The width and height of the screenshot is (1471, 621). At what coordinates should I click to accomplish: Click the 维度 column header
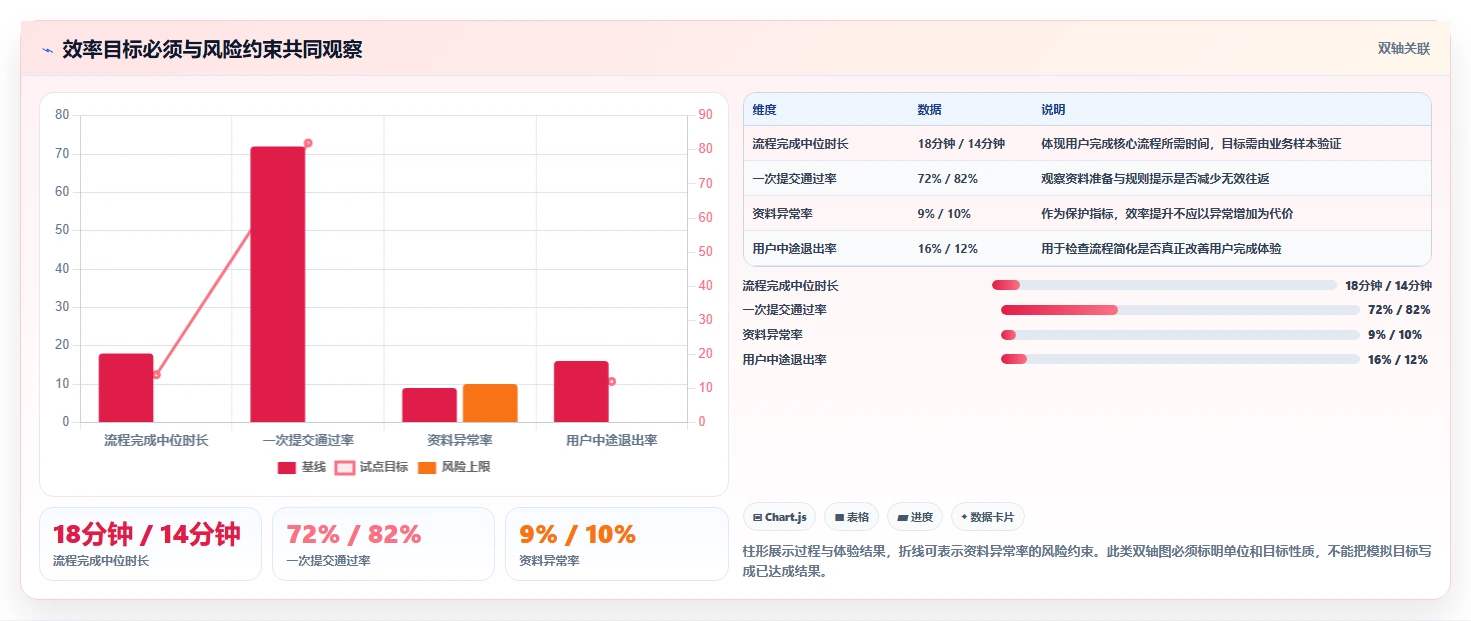(x=765, y=110)
